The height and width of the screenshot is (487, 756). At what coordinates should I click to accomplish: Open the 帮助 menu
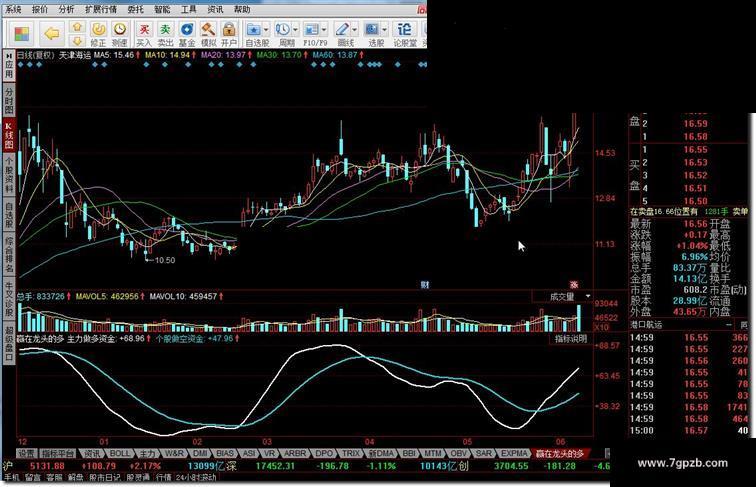[242, 9]
